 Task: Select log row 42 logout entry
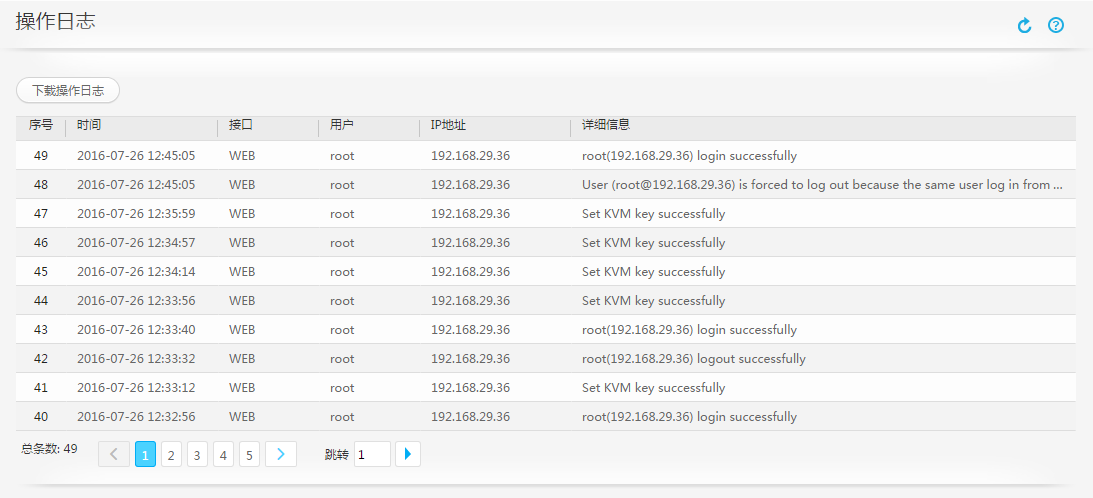[545, 359]
